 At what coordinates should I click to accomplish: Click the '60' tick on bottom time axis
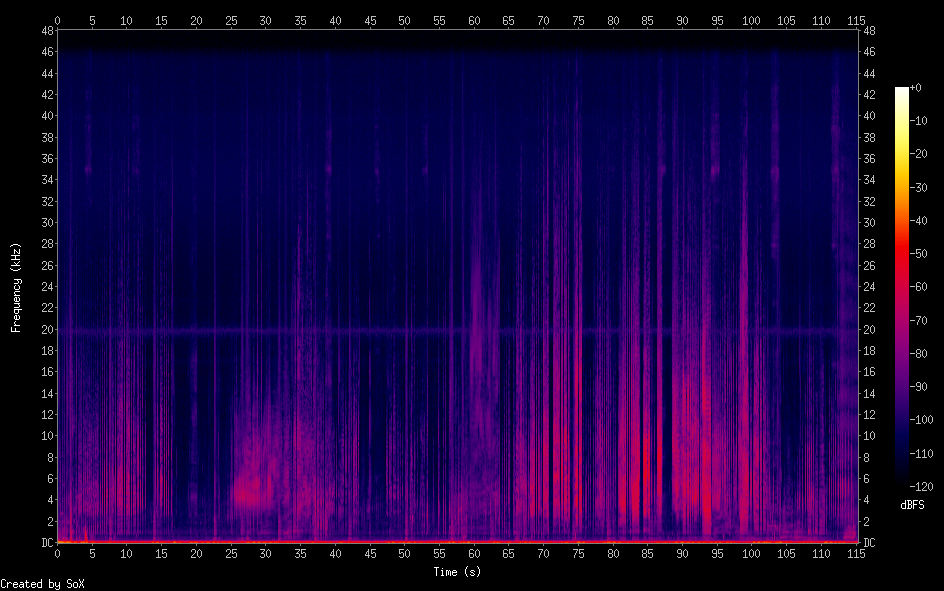[474, 553]
